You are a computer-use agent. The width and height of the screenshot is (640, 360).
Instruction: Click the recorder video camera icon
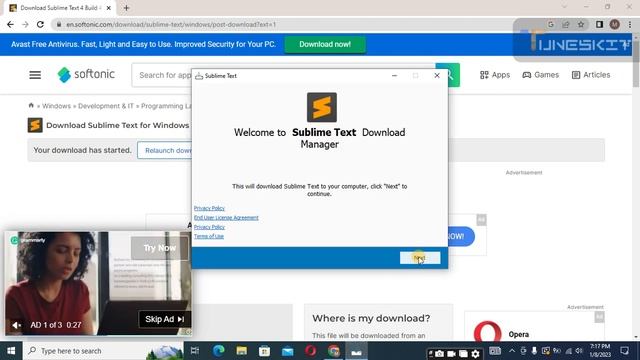click(451, 353)
